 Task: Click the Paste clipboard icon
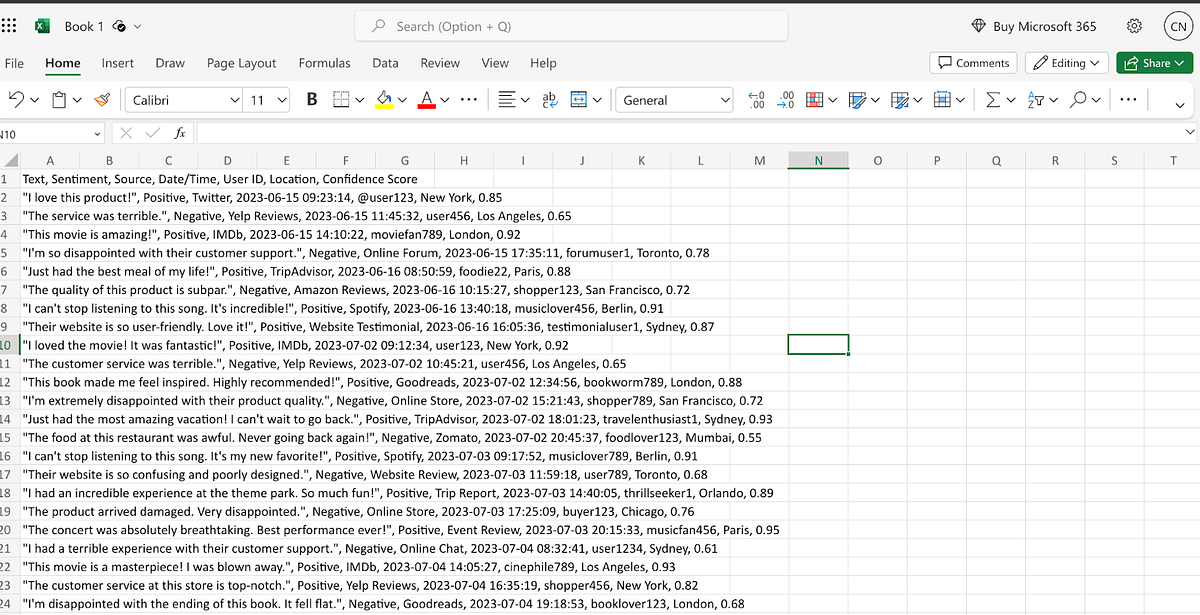59,99
